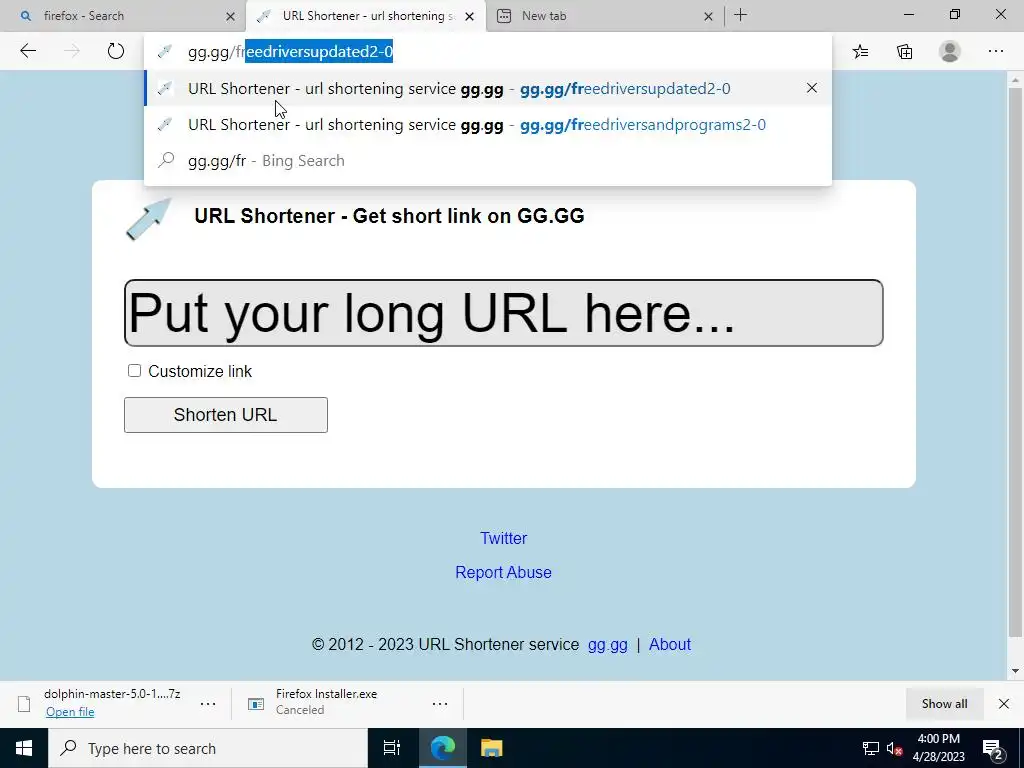This screenshot has height=768, width=1024.
Task: Open options for Firefox Installer.exe download
Action: pyautogui.click(x=440, y=703)
